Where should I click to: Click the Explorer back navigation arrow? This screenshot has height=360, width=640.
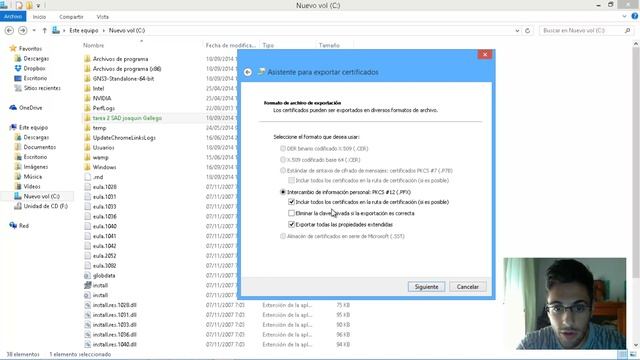coord(9,31)
